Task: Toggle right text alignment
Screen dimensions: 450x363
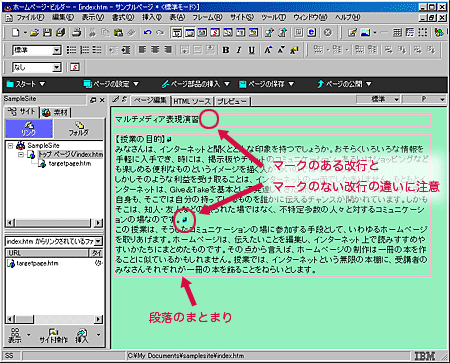Action: pos(168,50)
